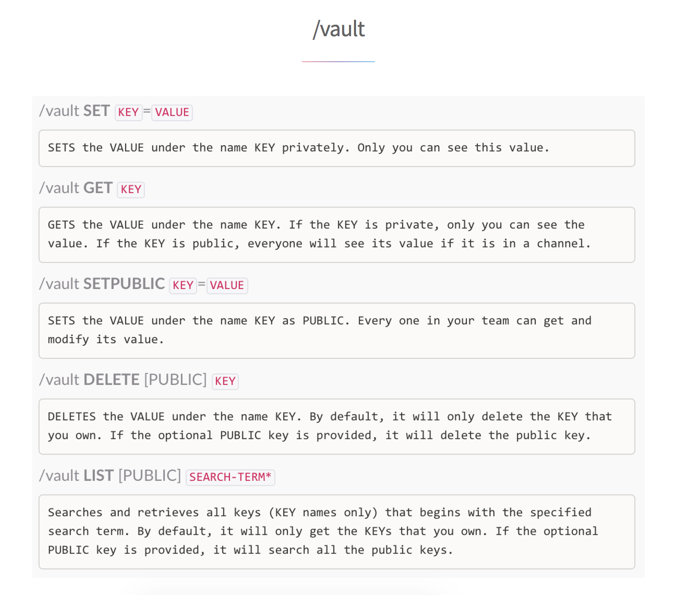Click the KEY tag in SET command
This screenshot has height=595, width=681.
click(x=128, y=112)
